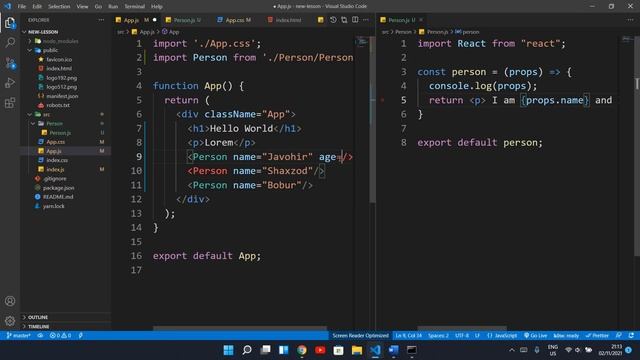Open the Help menu
The image size is (640, 360).
[x=157, y=7]
